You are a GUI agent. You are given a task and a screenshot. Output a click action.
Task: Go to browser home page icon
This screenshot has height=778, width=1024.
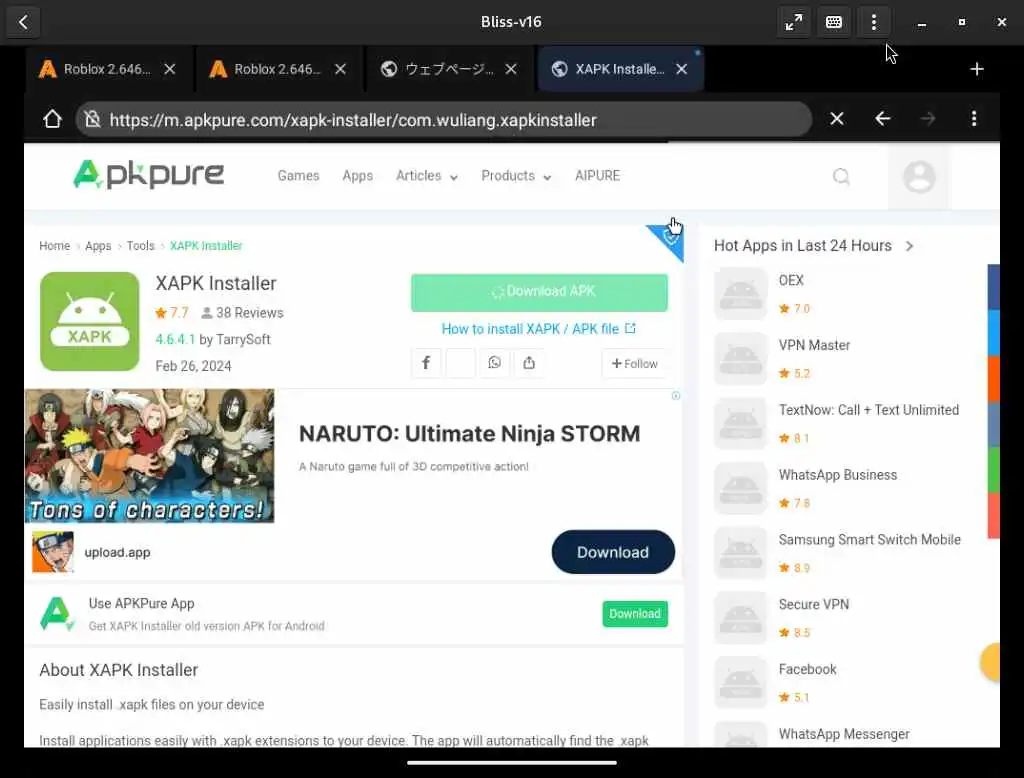pyautogui.click(x=52, y=119)
